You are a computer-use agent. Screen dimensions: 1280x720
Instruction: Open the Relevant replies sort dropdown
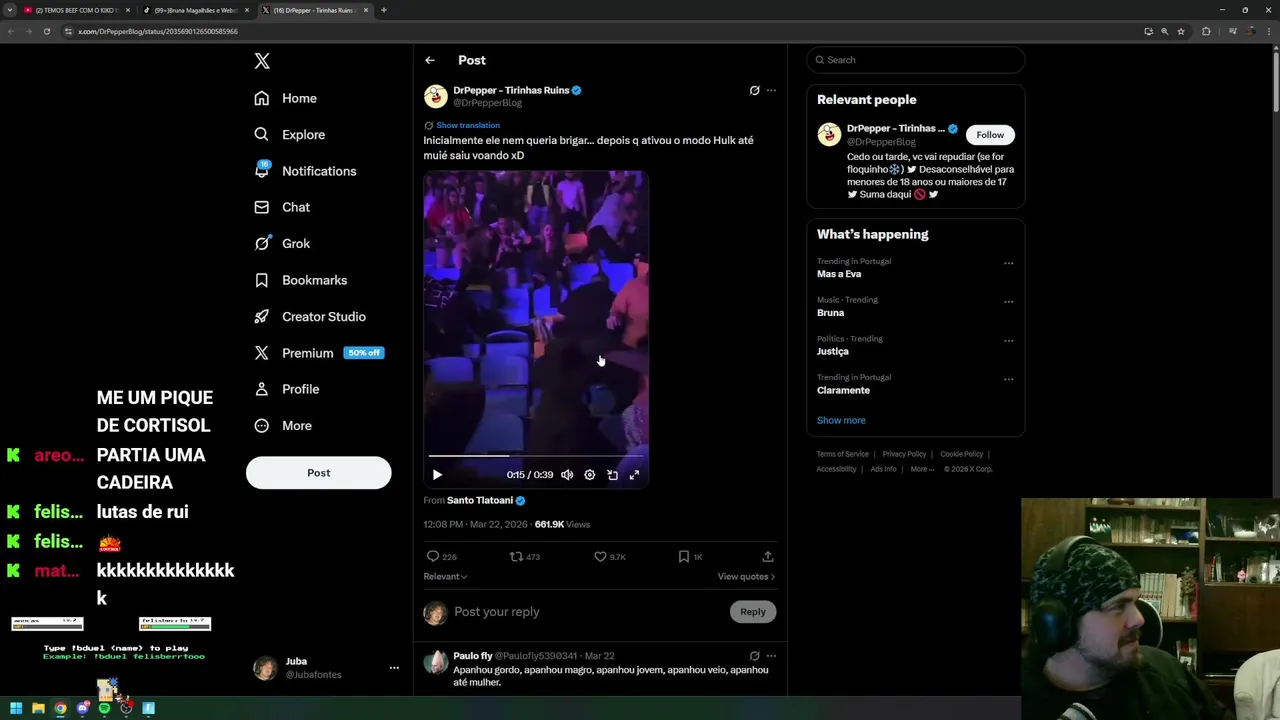pyautogui.click(x=445, y=576)
